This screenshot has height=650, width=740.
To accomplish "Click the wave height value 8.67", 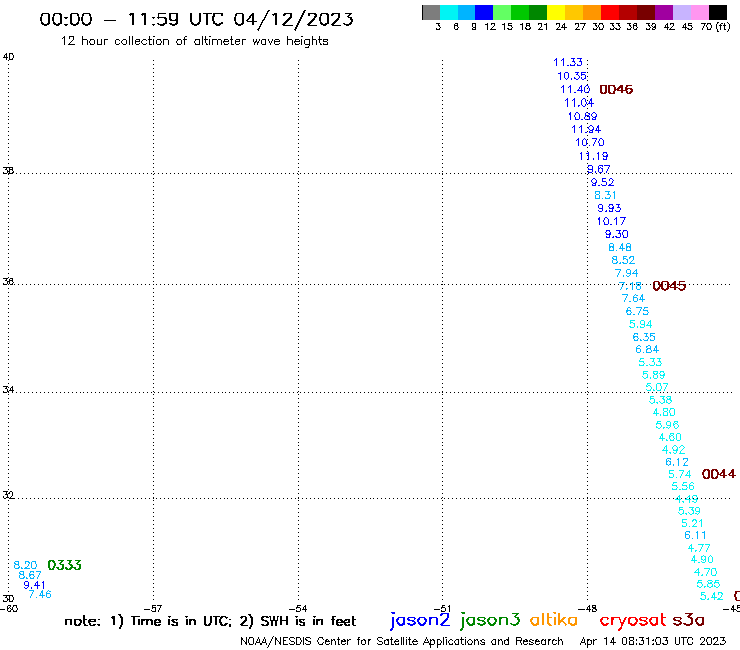I will pos(30,575).
